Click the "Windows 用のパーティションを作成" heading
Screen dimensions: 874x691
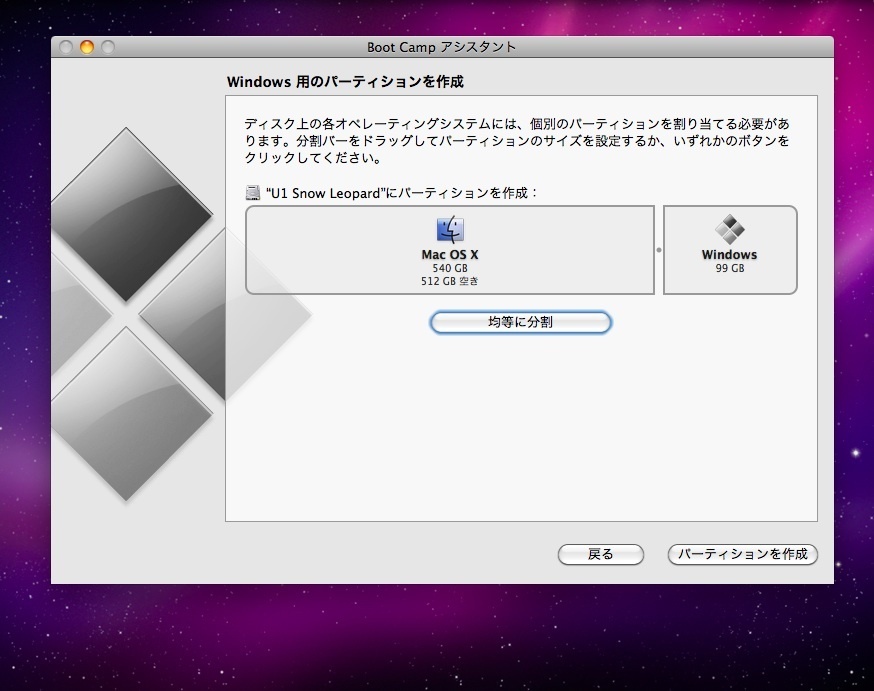coord(345,82)
